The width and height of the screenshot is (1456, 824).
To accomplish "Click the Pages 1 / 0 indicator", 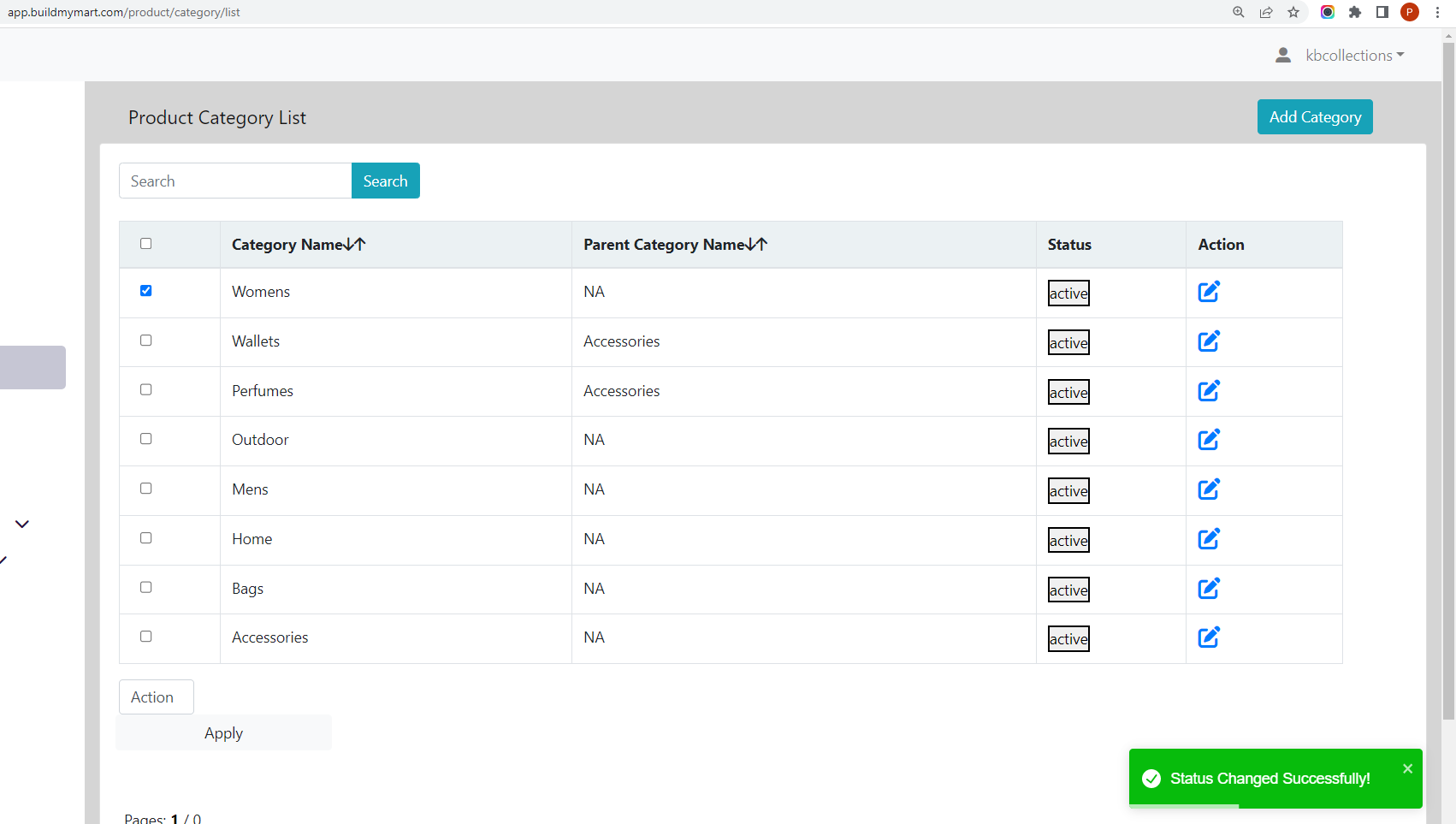I will [163, 819].
